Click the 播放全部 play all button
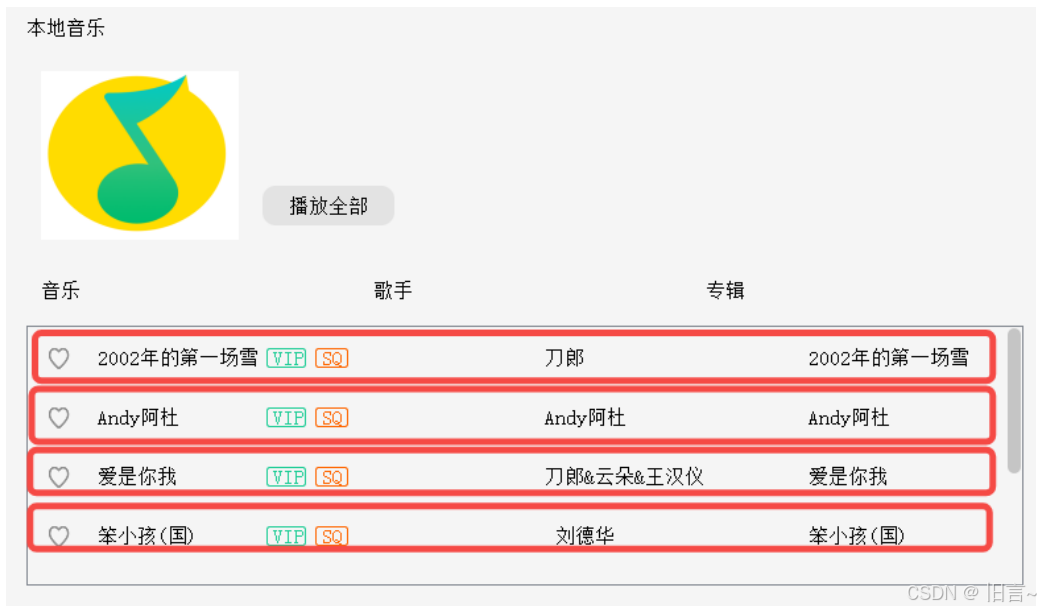The height and width of the screenshot is (611, 1041). click(x=329, y=206)
